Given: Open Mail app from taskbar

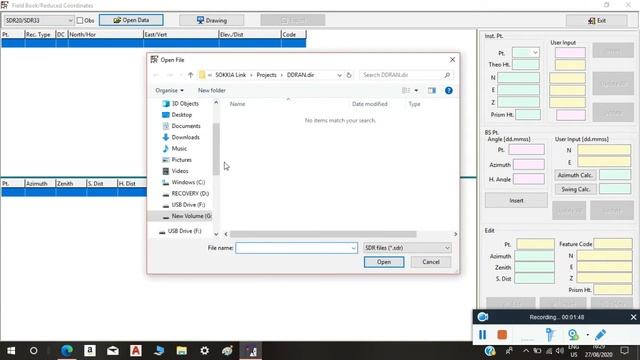Looking at the screenshot, I should pyautogui.click(x=113, y=351).
